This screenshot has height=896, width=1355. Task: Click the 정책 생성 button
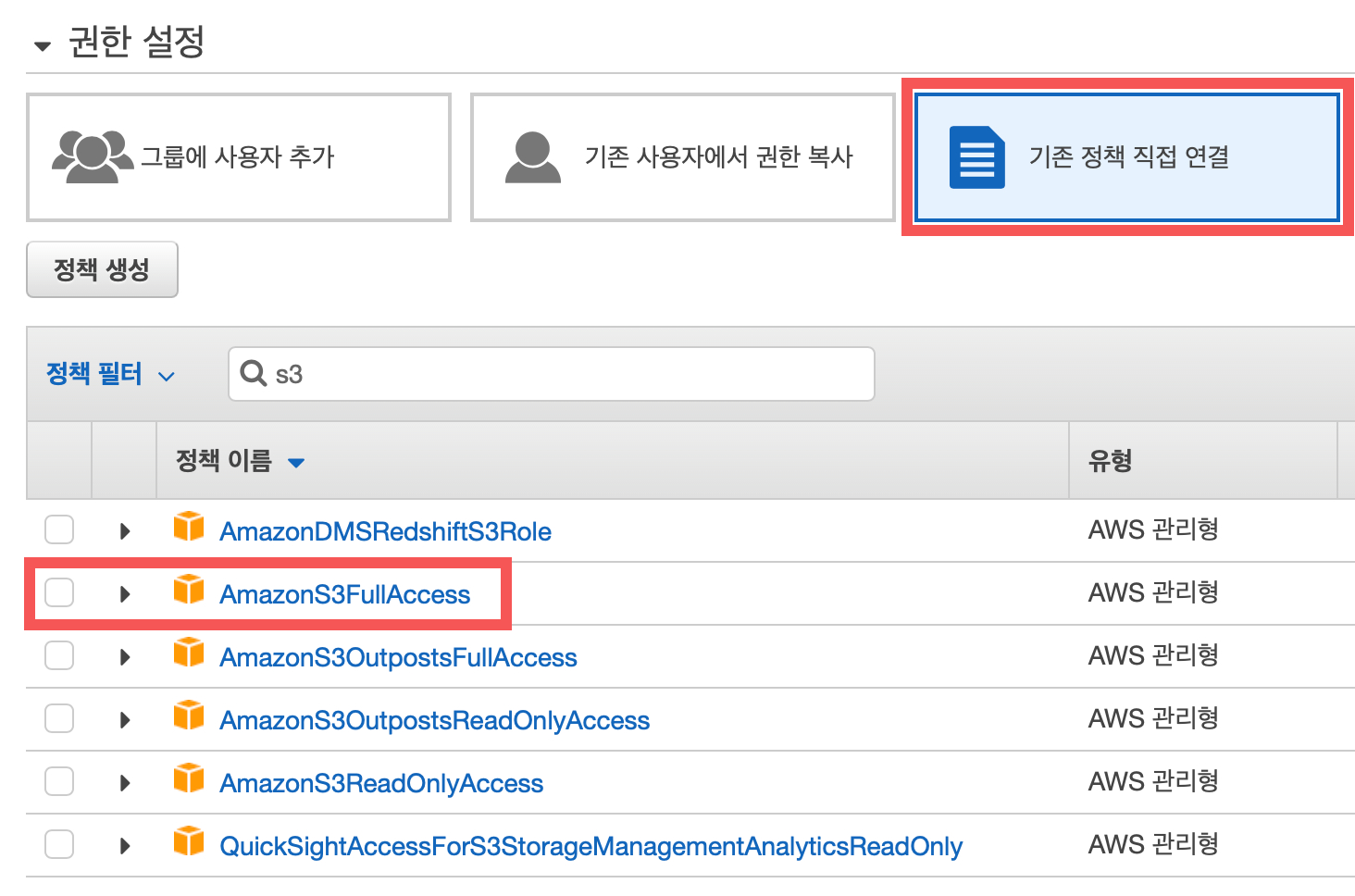102,269
